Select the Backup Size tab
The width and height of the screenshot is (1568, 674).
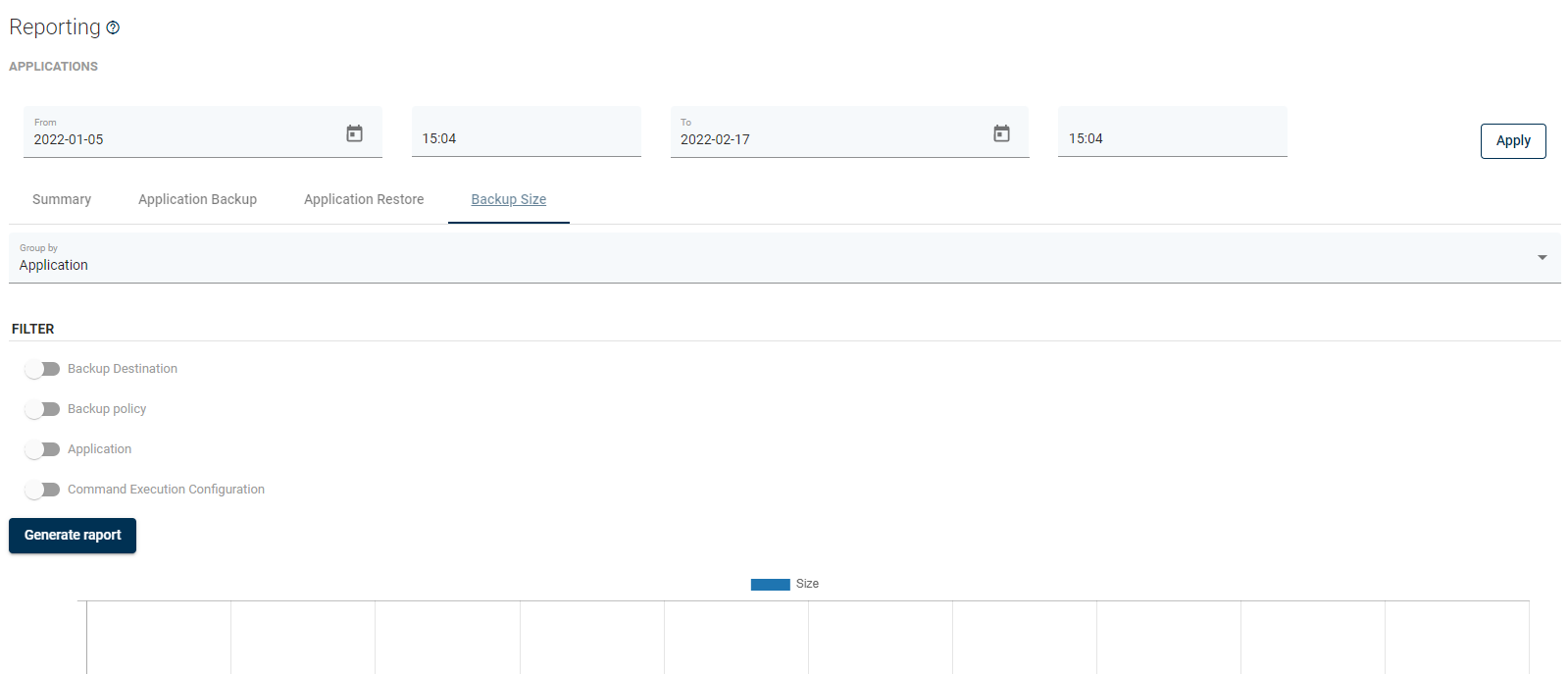click(x=508, y=199)
